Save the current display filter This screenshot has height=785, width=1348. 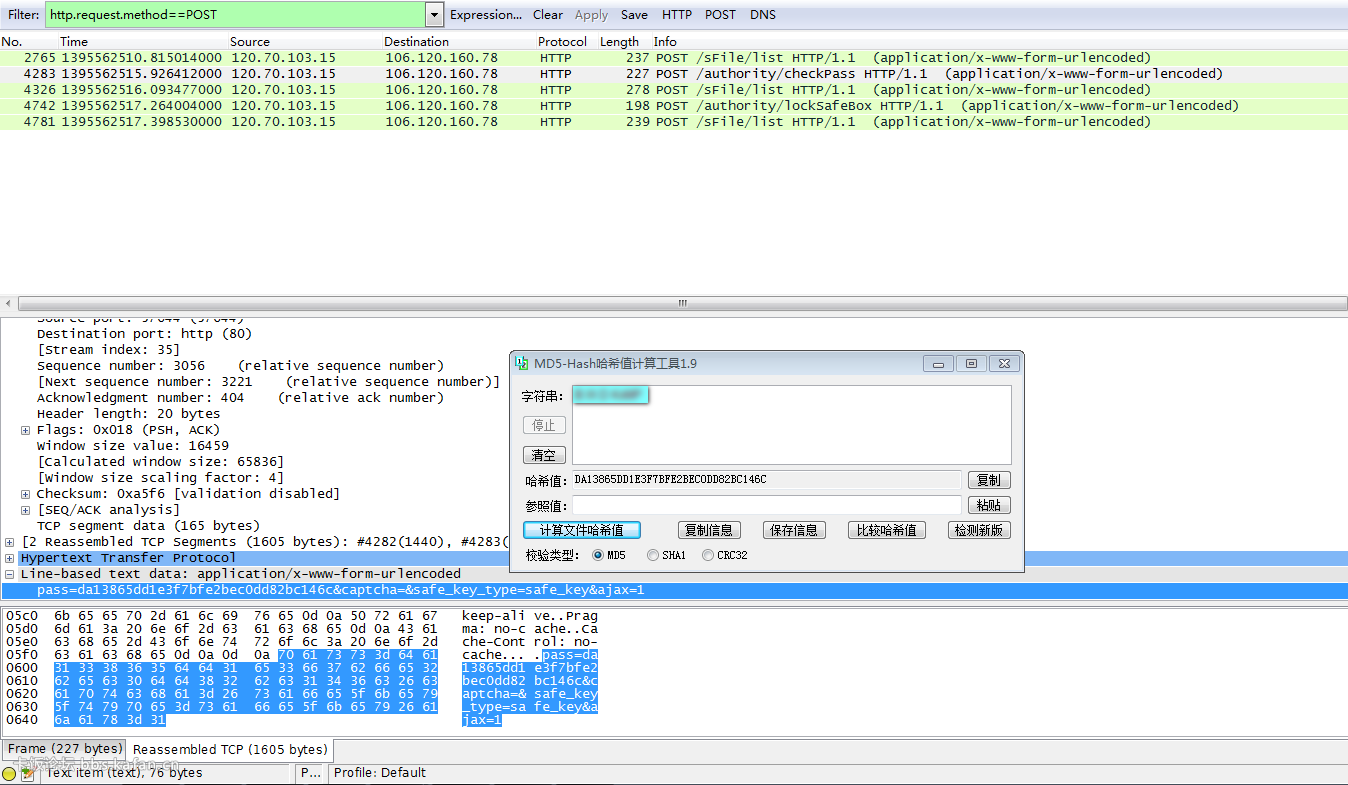(x=634, y=15)
